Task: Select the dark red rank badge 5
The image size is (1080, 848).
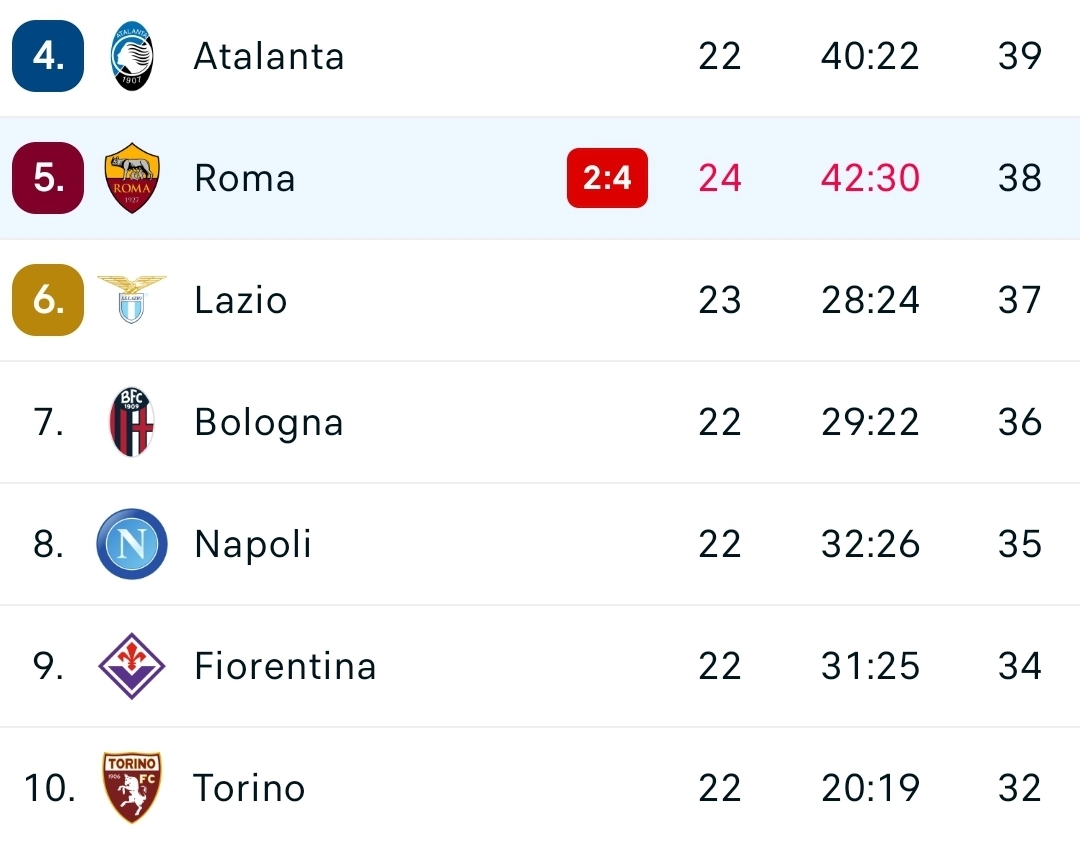Action: point(47,178)
